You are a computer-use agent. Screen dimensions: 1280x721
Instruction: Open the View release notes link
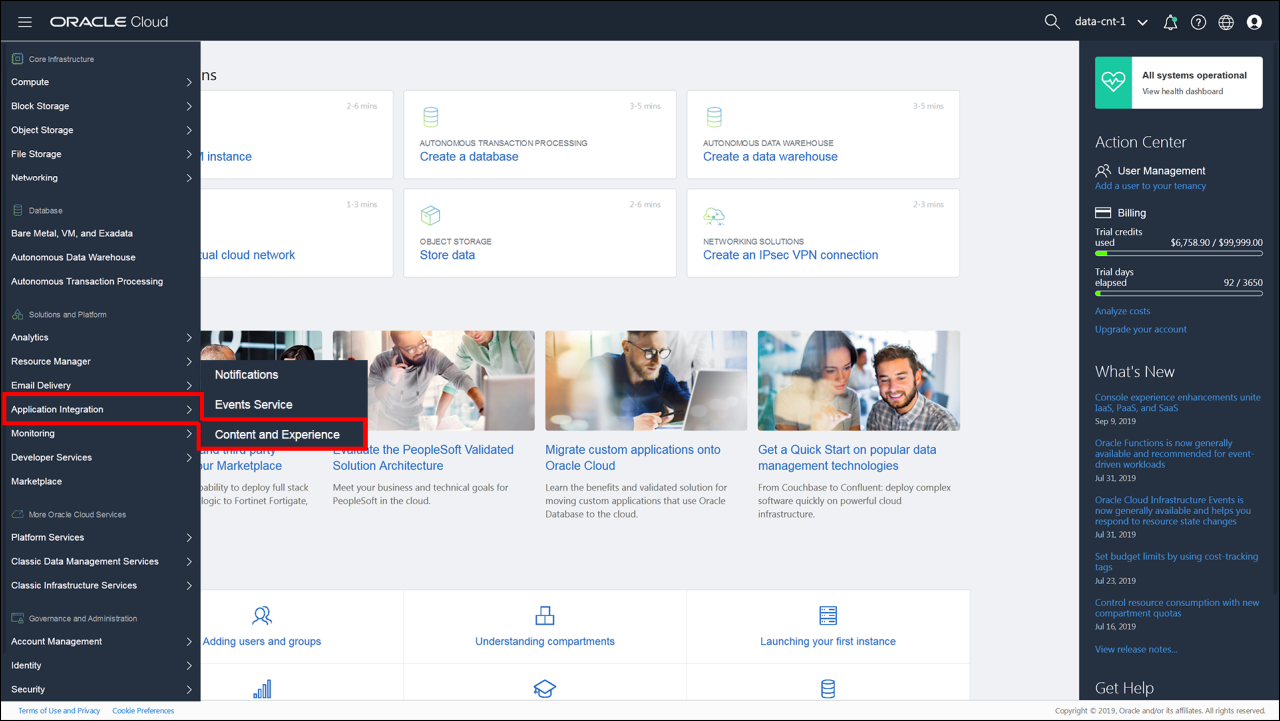tap(1136, 649)
